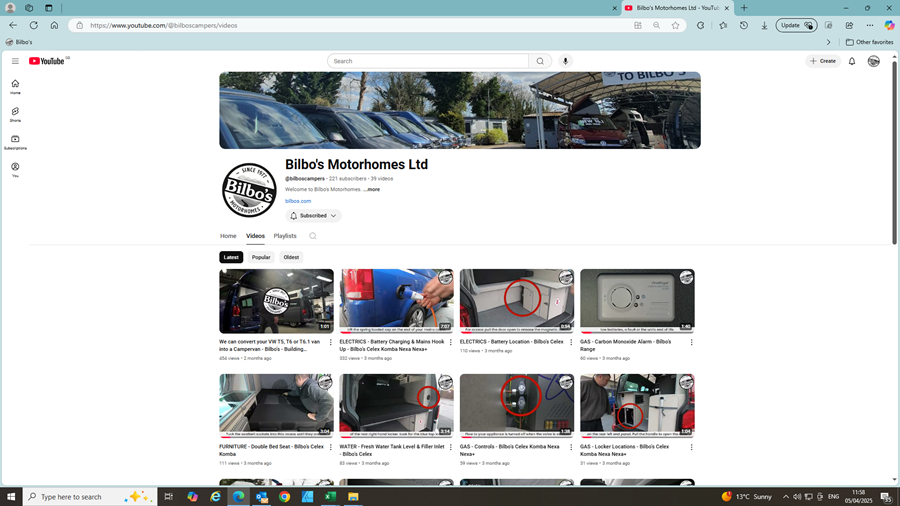
Task: Open options menu for Carbon Monoxide Alarm video
Action: point(691,342)
